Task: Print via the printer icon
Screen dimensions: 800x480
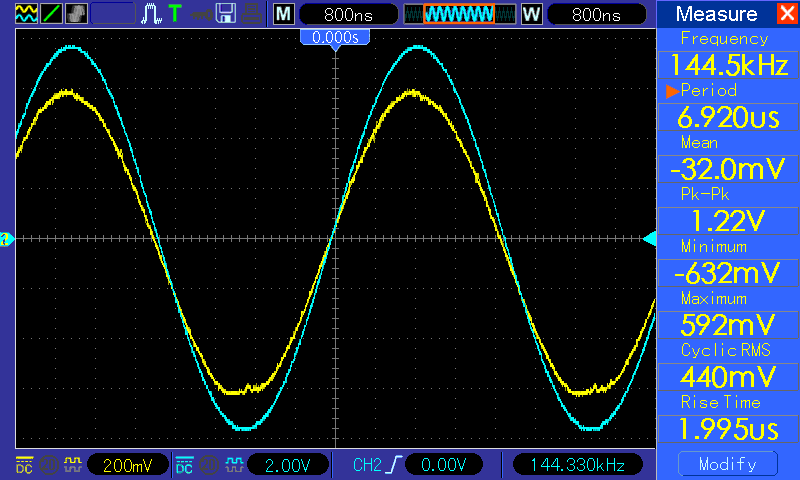Action: click(x=252, y=13)
